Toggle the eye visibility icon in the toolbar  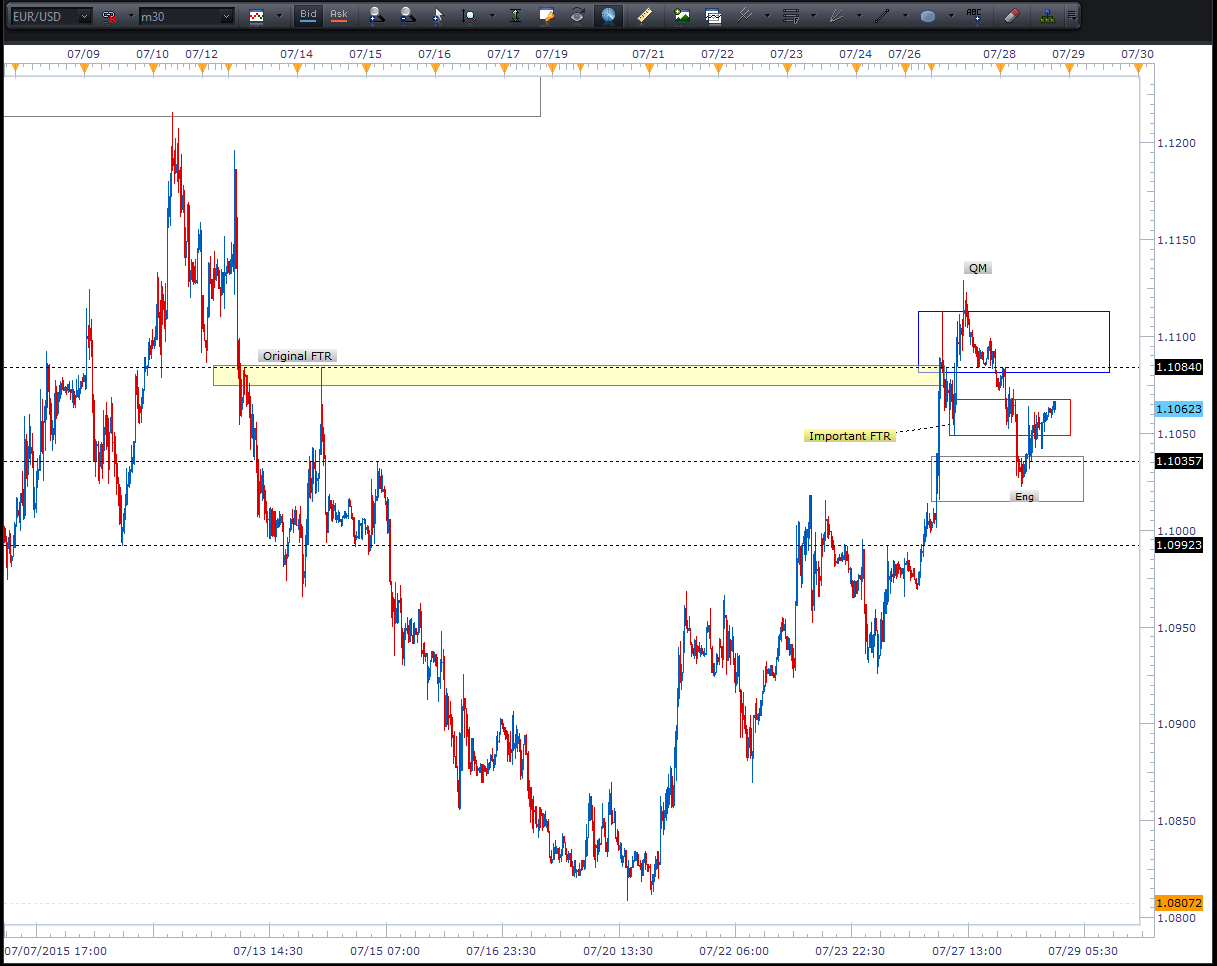[577, 16]
